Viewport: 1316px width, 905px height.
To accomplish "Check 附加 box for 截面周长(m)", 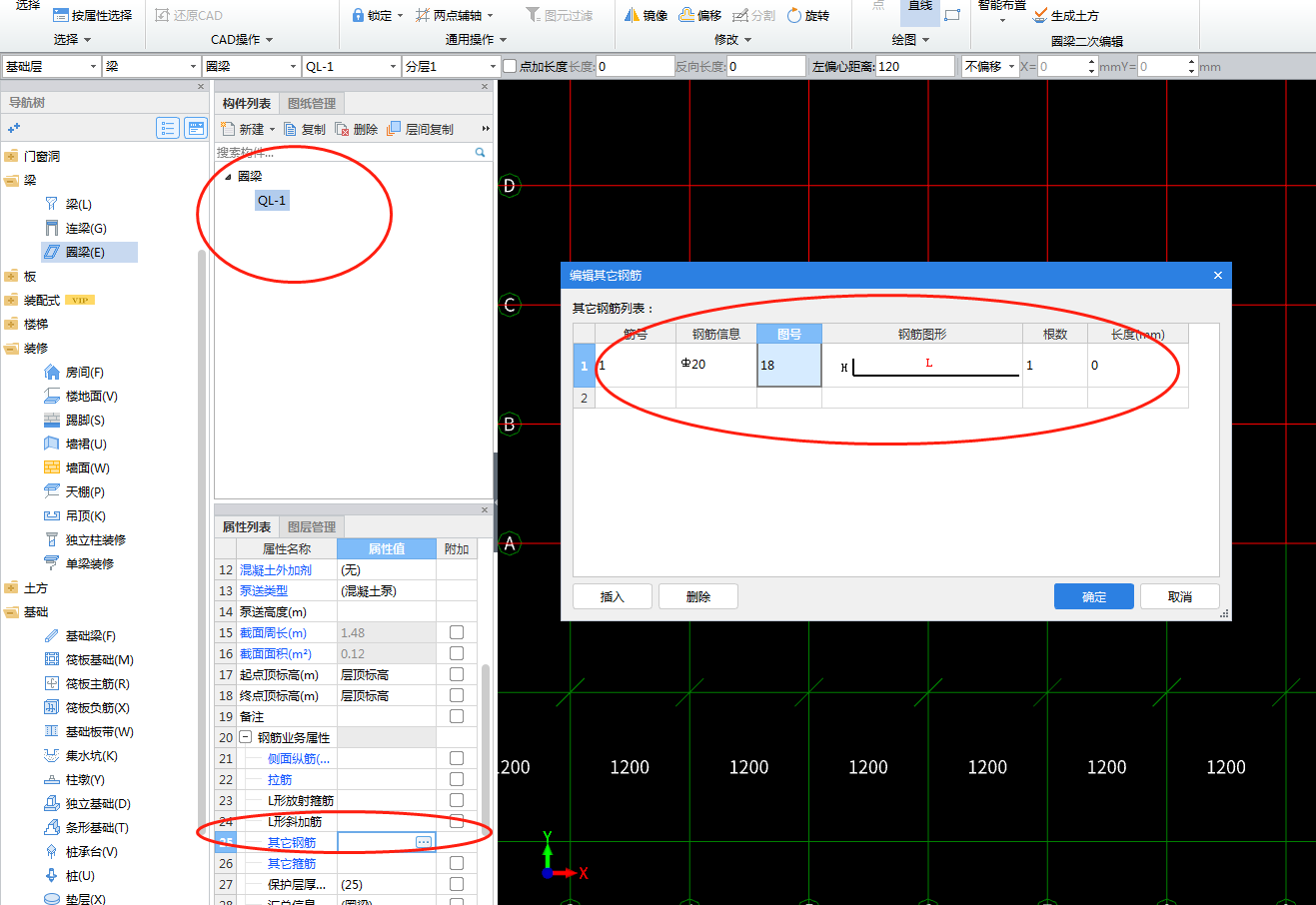I will 457,632.
